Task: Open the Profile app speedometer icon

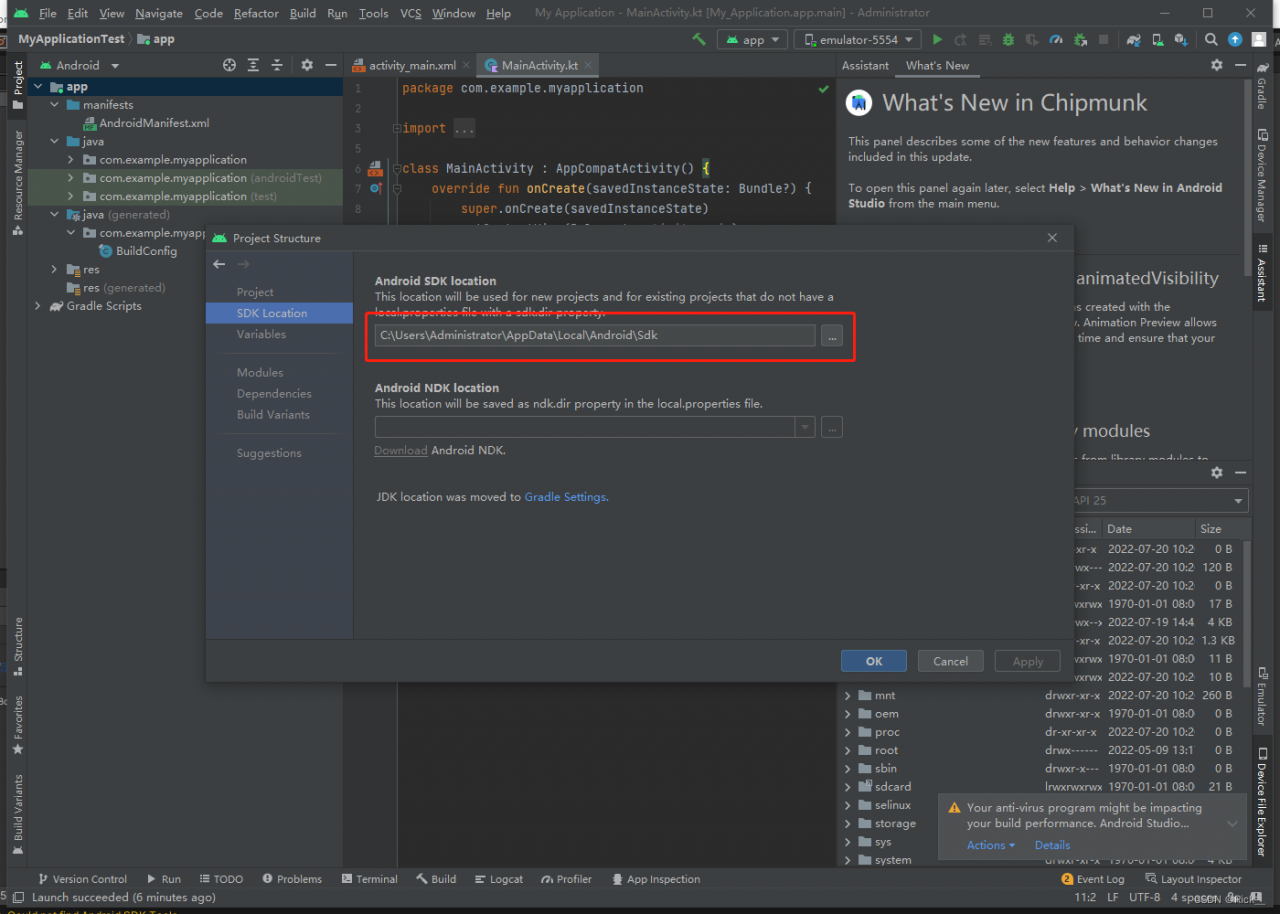Action: click(x=1056, y=39)
